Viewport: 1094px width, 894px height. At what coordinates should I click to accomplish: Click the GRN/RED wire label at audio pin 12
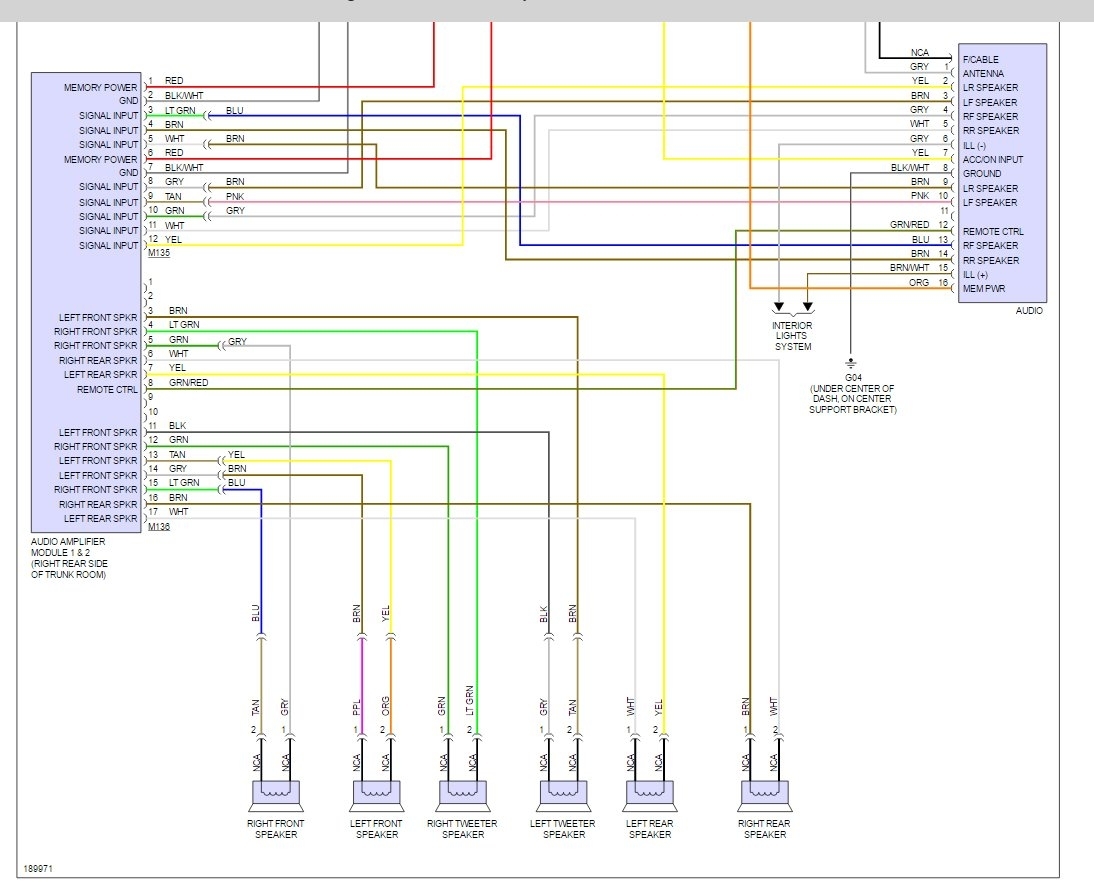909,224
